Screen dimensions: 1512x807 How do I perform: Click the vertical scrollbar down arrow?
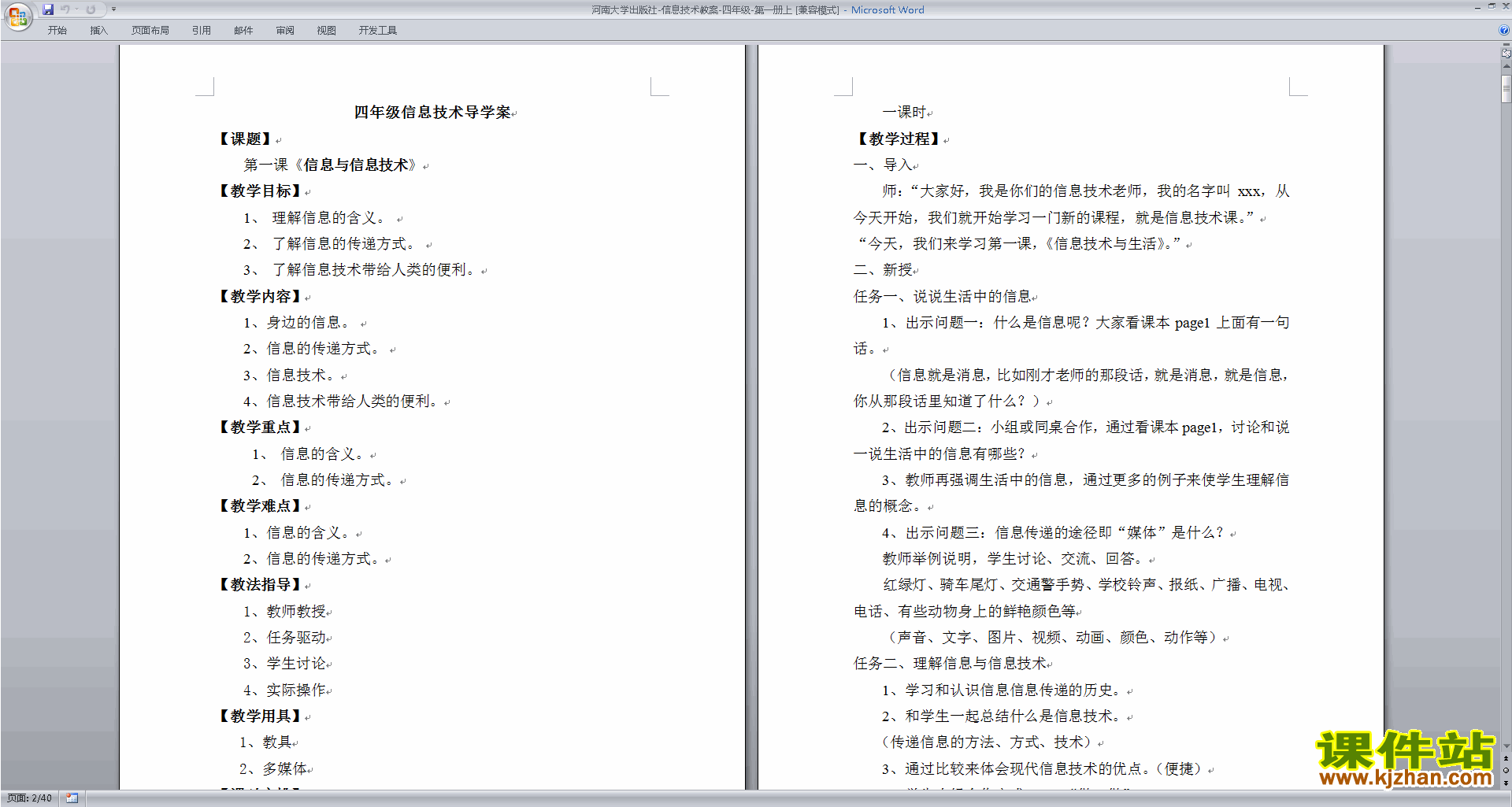[x=1506, y=746]
